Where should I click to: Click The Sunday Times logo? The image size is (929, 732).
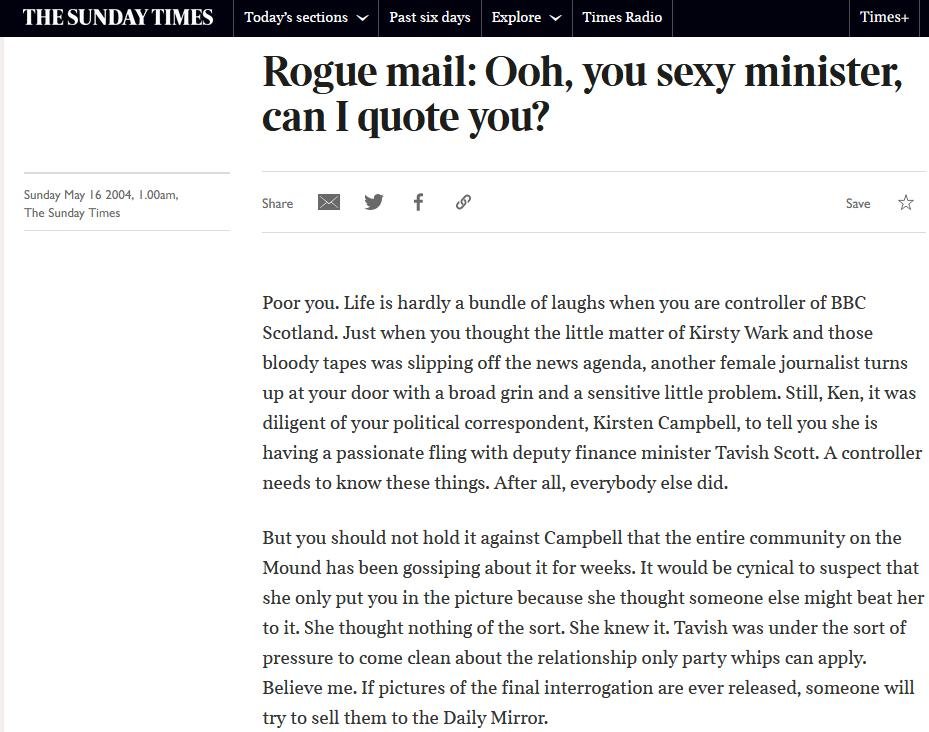[x=118, y=17]
